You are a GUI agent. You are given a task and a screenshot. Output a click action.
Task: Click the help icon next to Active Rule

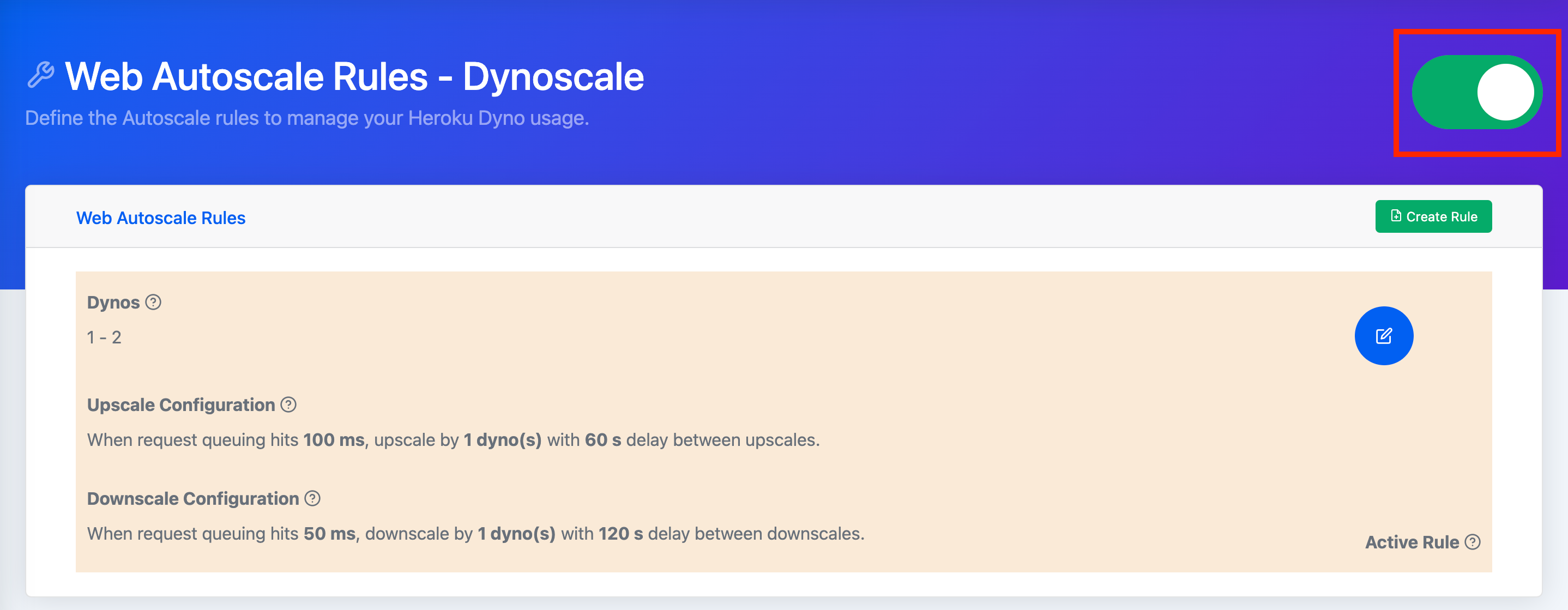1472,542
